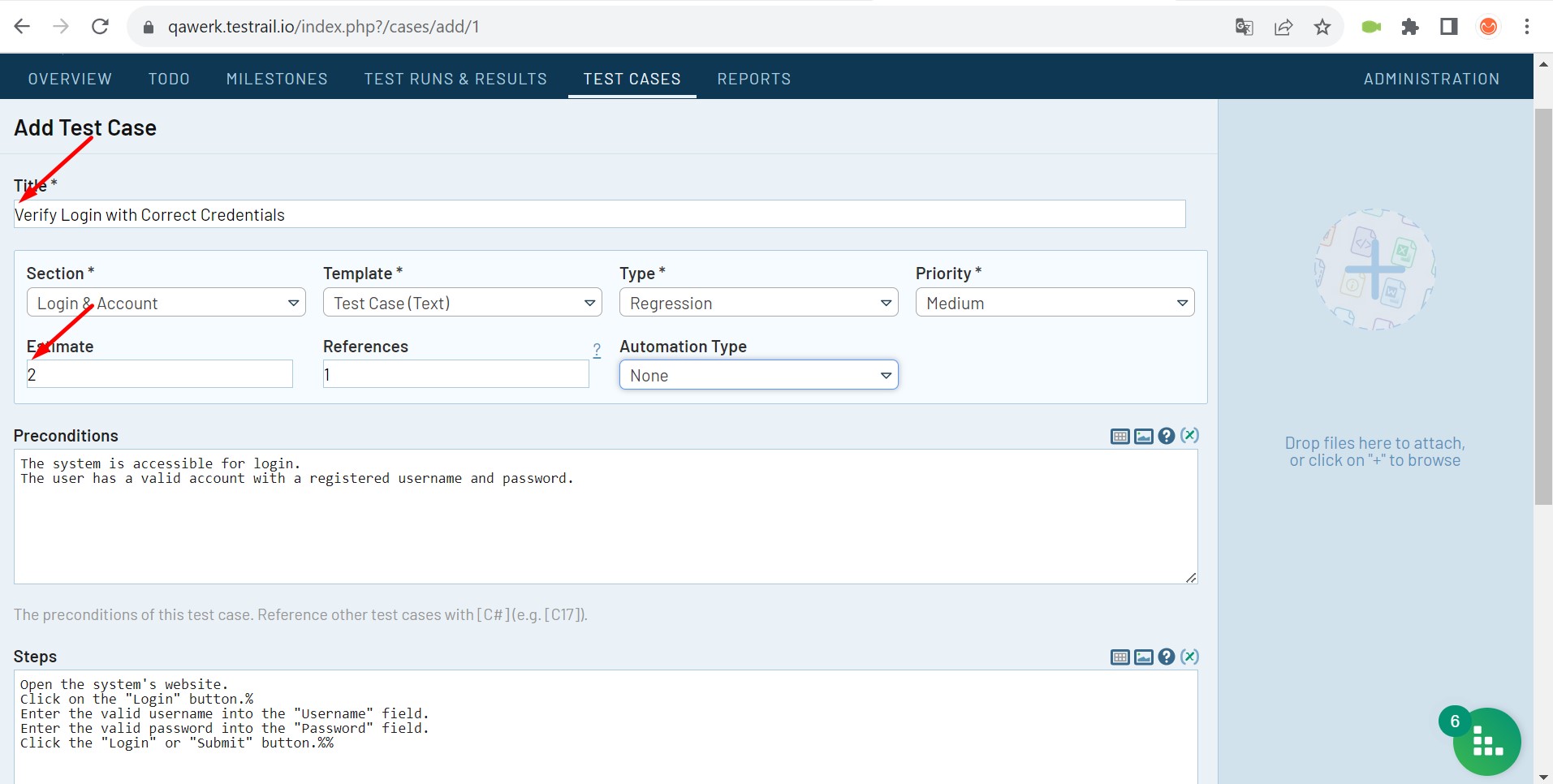Image resolution: width=1553 pixels, height=784 pixels.
Task: Open the Template dropdown Test Case (Text)
Action: pyautogui.click(x=463, y=303)
